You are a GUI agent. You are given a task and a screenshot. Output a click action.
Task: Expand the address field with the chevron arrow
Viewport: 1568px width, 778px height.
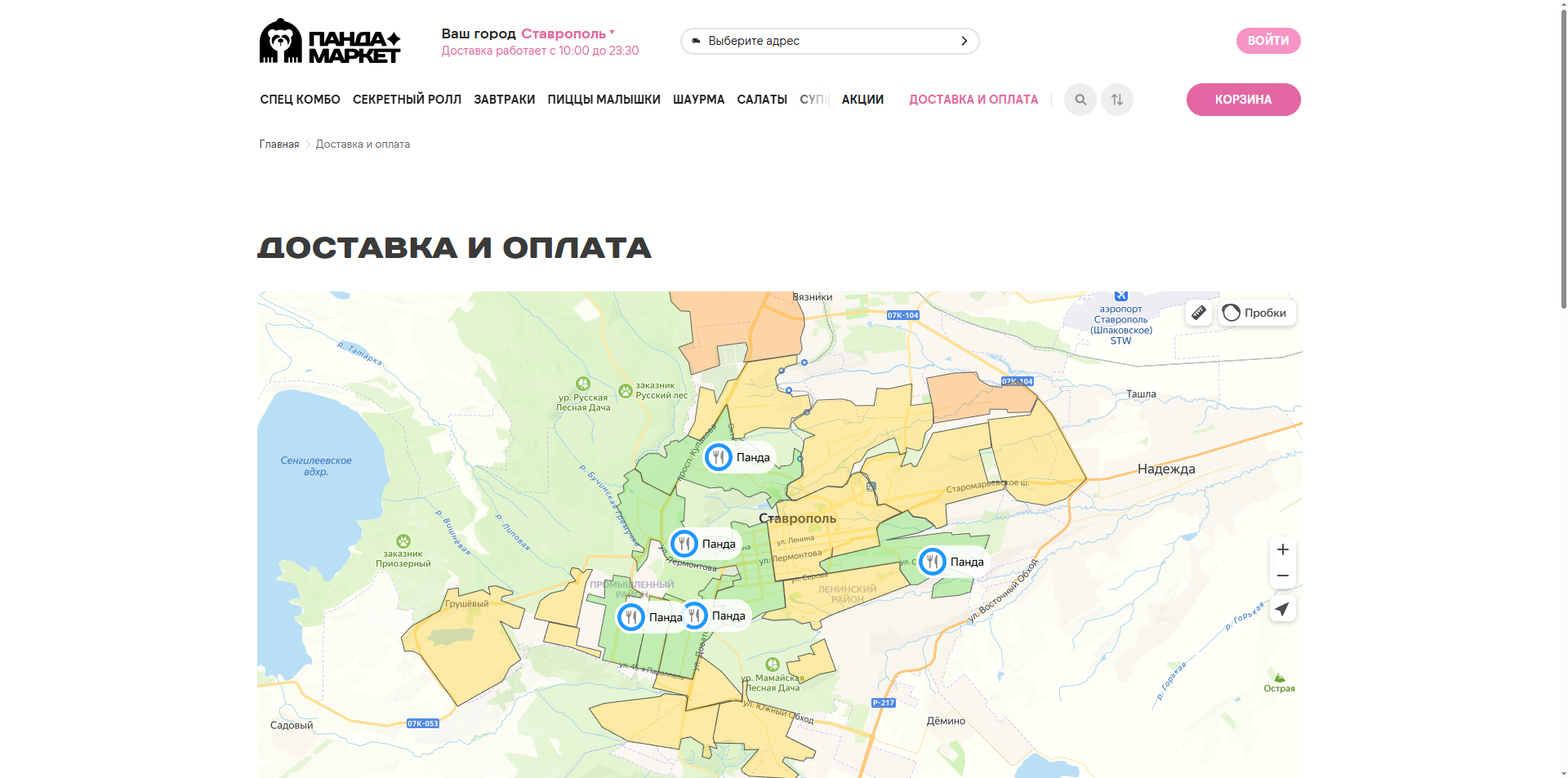point(963,40)
